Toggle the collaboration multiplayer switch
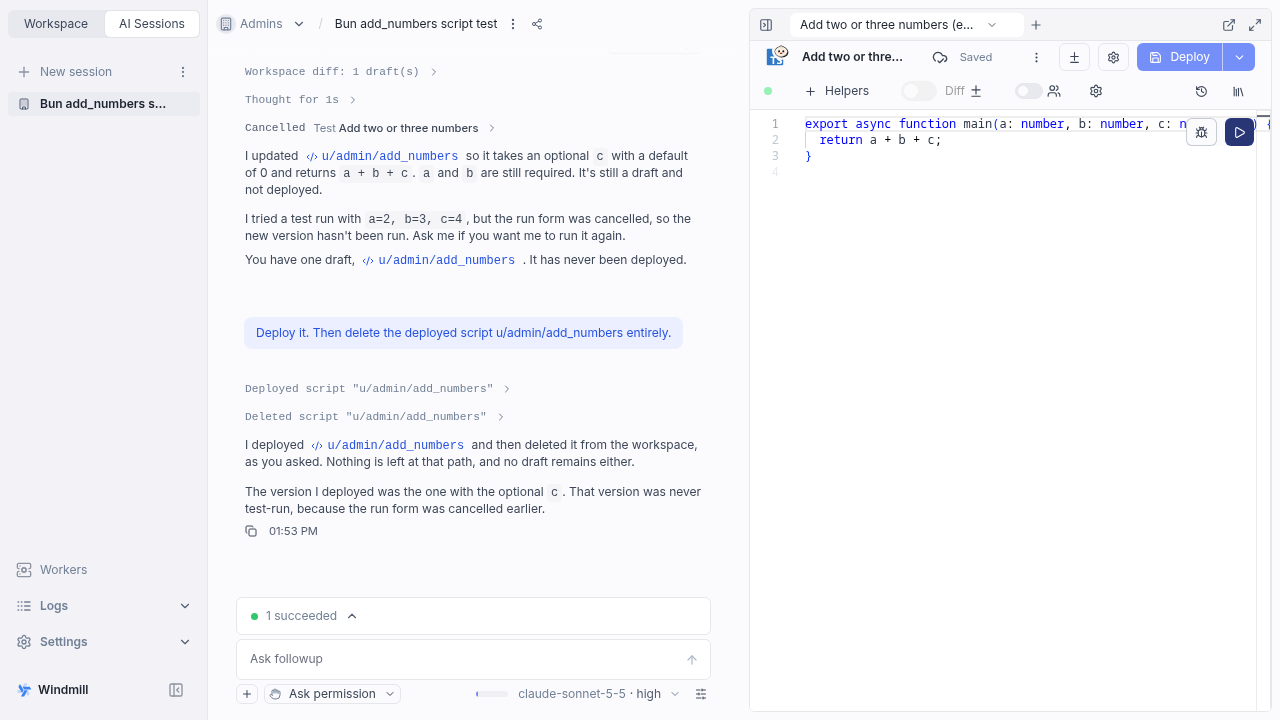This screenshot has width=1280, height=720. [1028, 91]
